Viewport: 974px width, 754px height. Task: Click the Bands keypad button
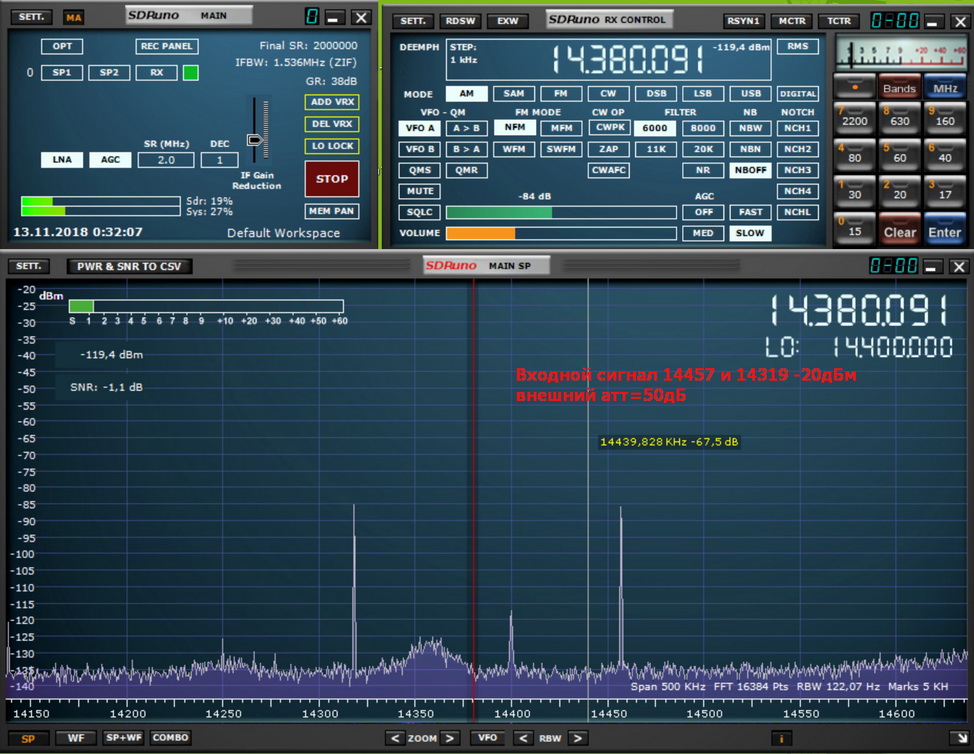pyautogui.click(x=899, y=88)
